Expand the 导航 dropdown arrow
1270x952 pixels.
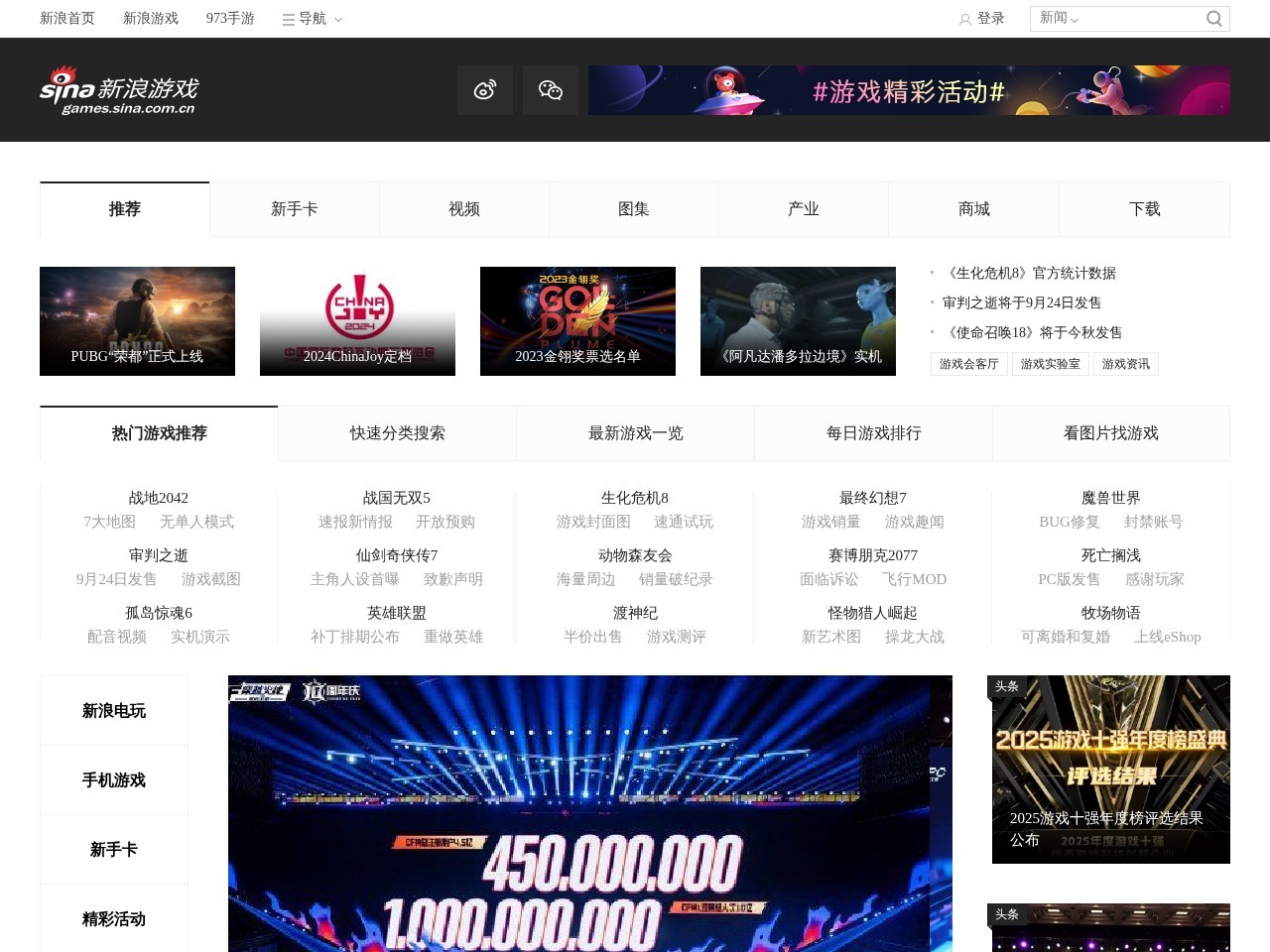coord(338,19)
